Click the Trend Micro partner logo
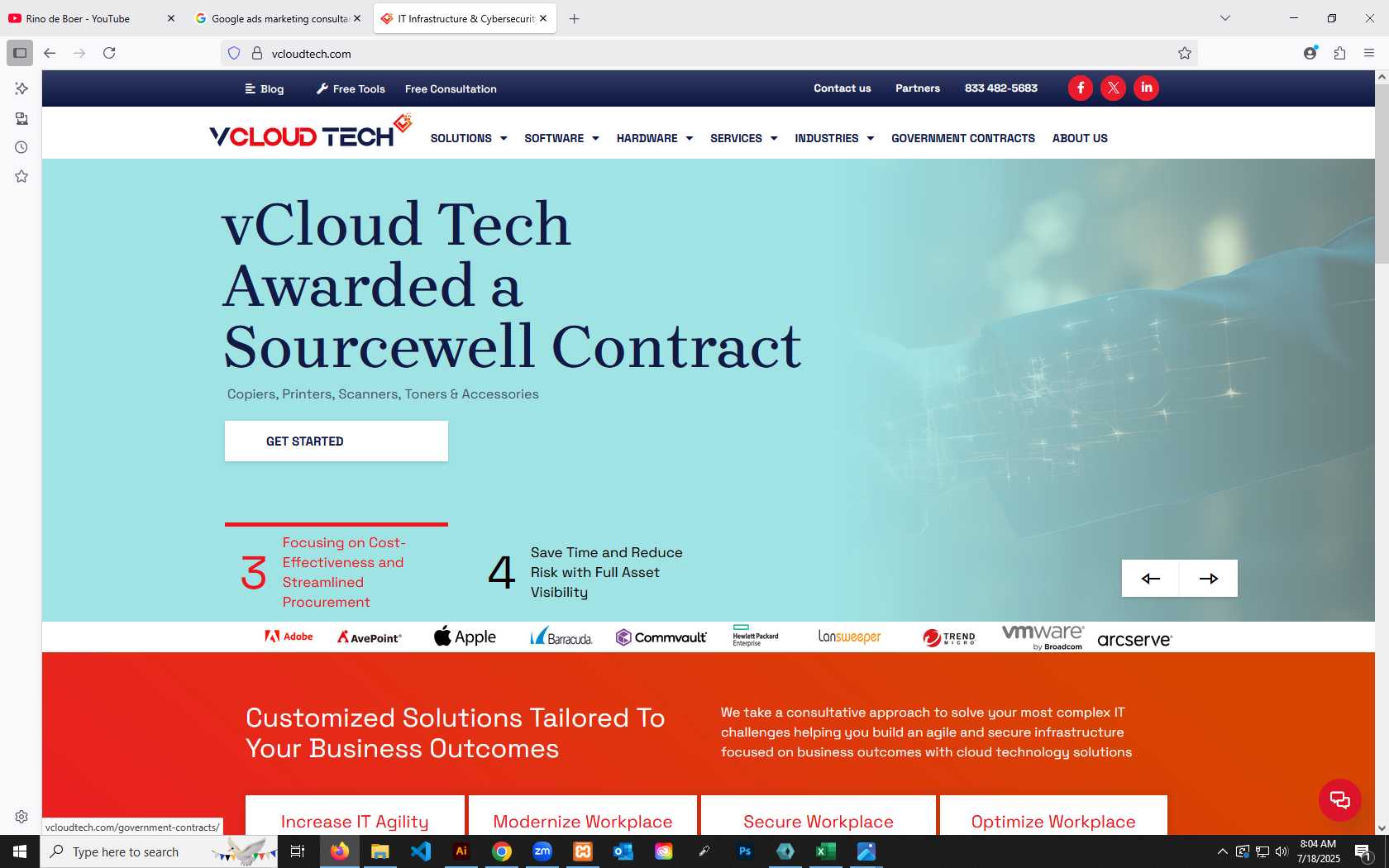This screenshot has width=1389, height=868. [x=949, y=637]
